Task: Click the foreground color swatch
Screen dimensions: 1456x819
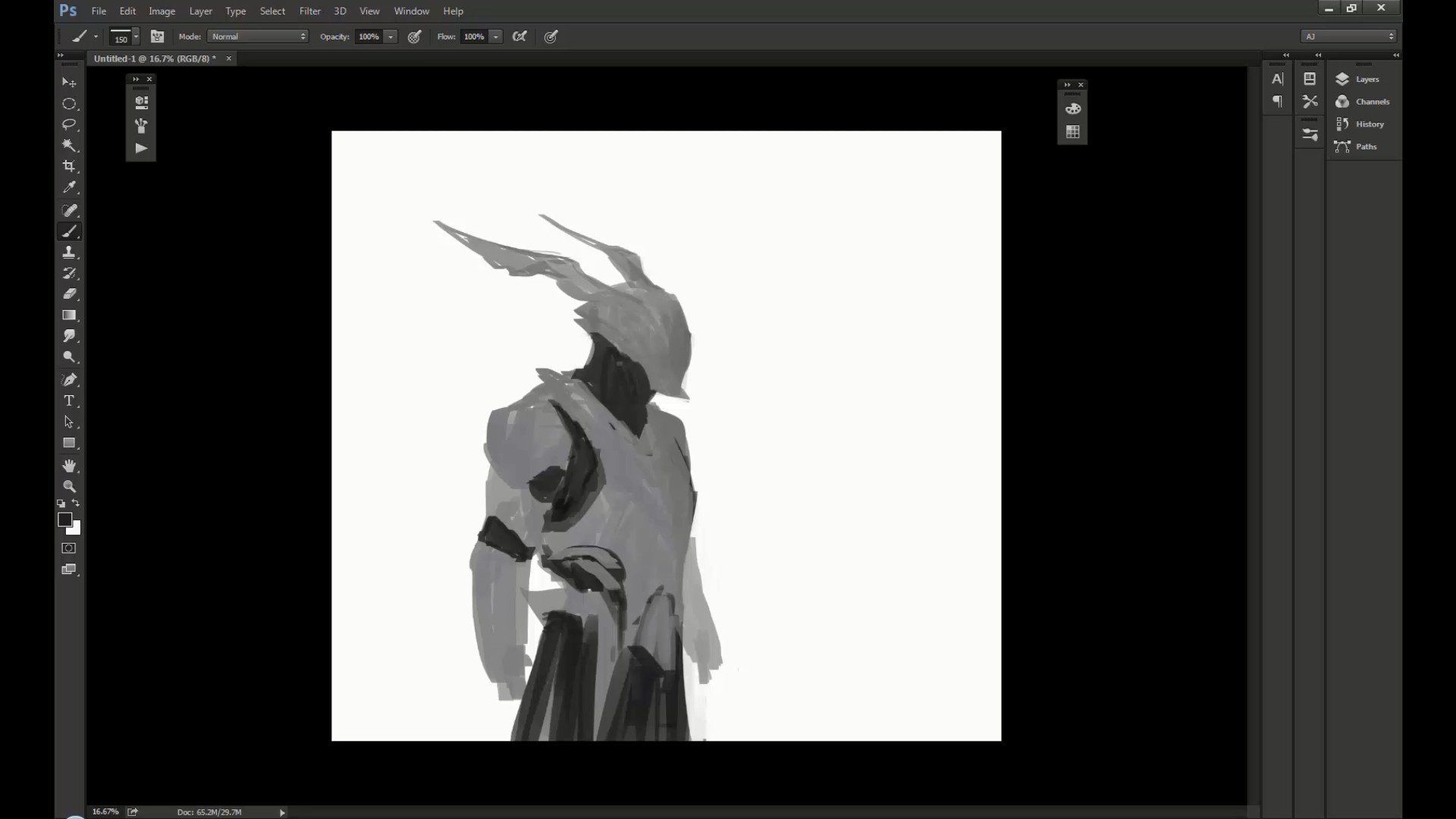Action: [x=64, y=519]
